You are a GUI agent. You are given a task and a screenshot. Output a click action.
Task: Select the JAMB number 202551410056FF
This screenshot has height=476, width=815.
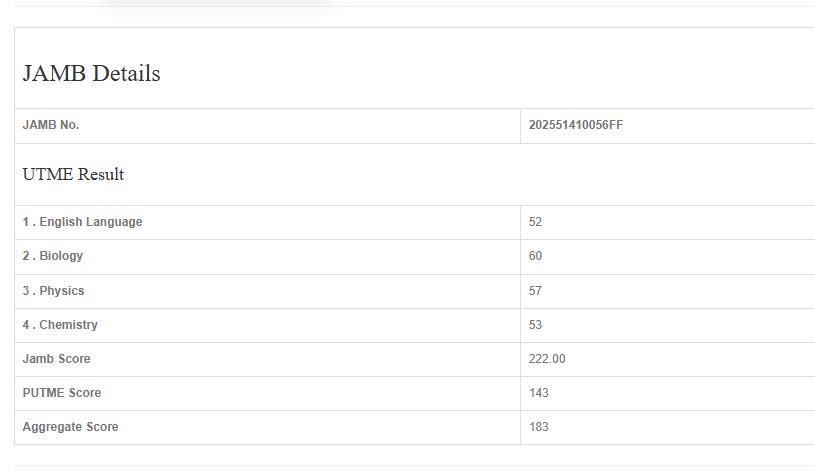(x=576, y=126)
